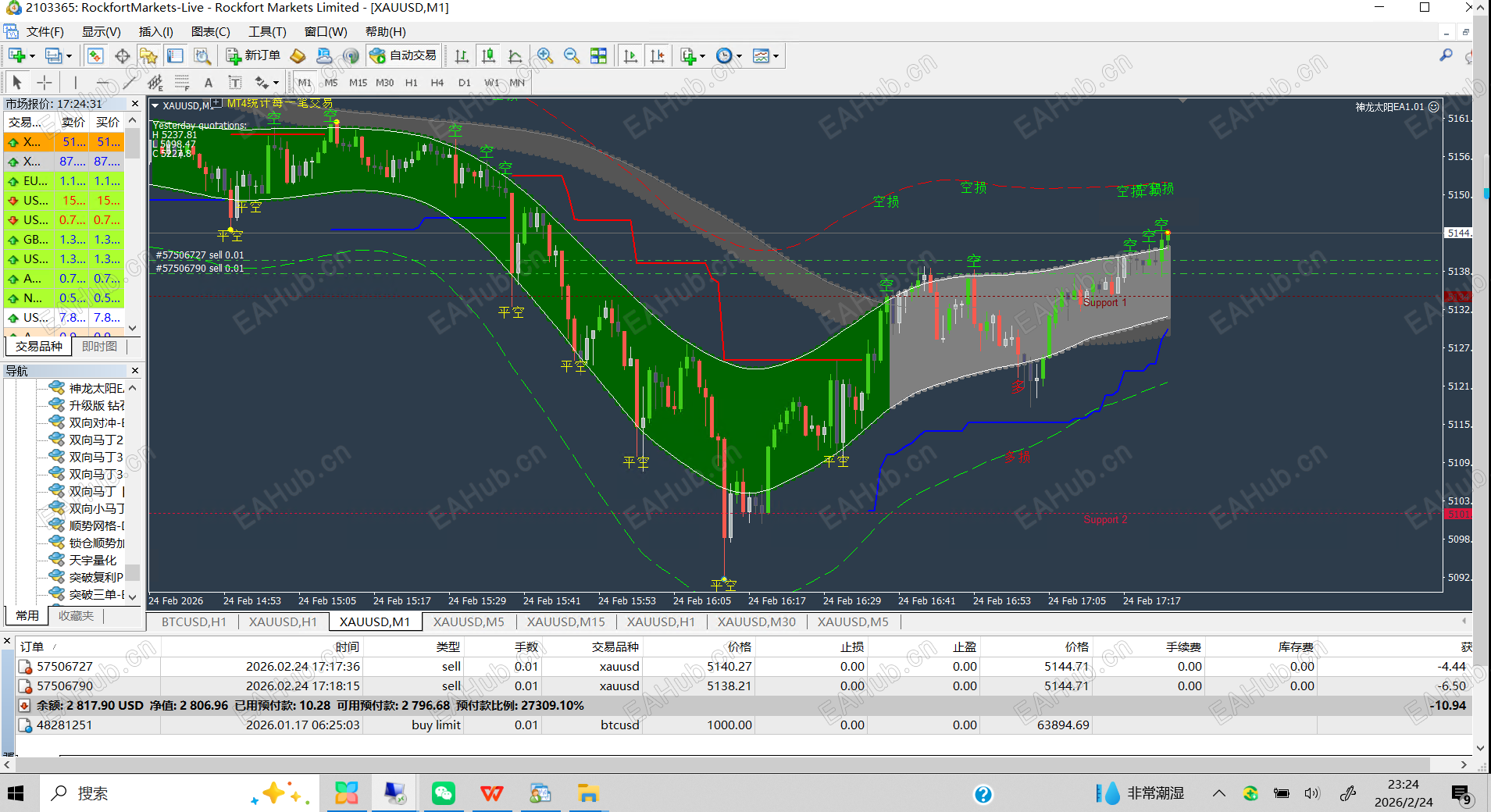Select the Crosshair tool
The height and width of the screenshot is (812, 1491).
[45, 82]
